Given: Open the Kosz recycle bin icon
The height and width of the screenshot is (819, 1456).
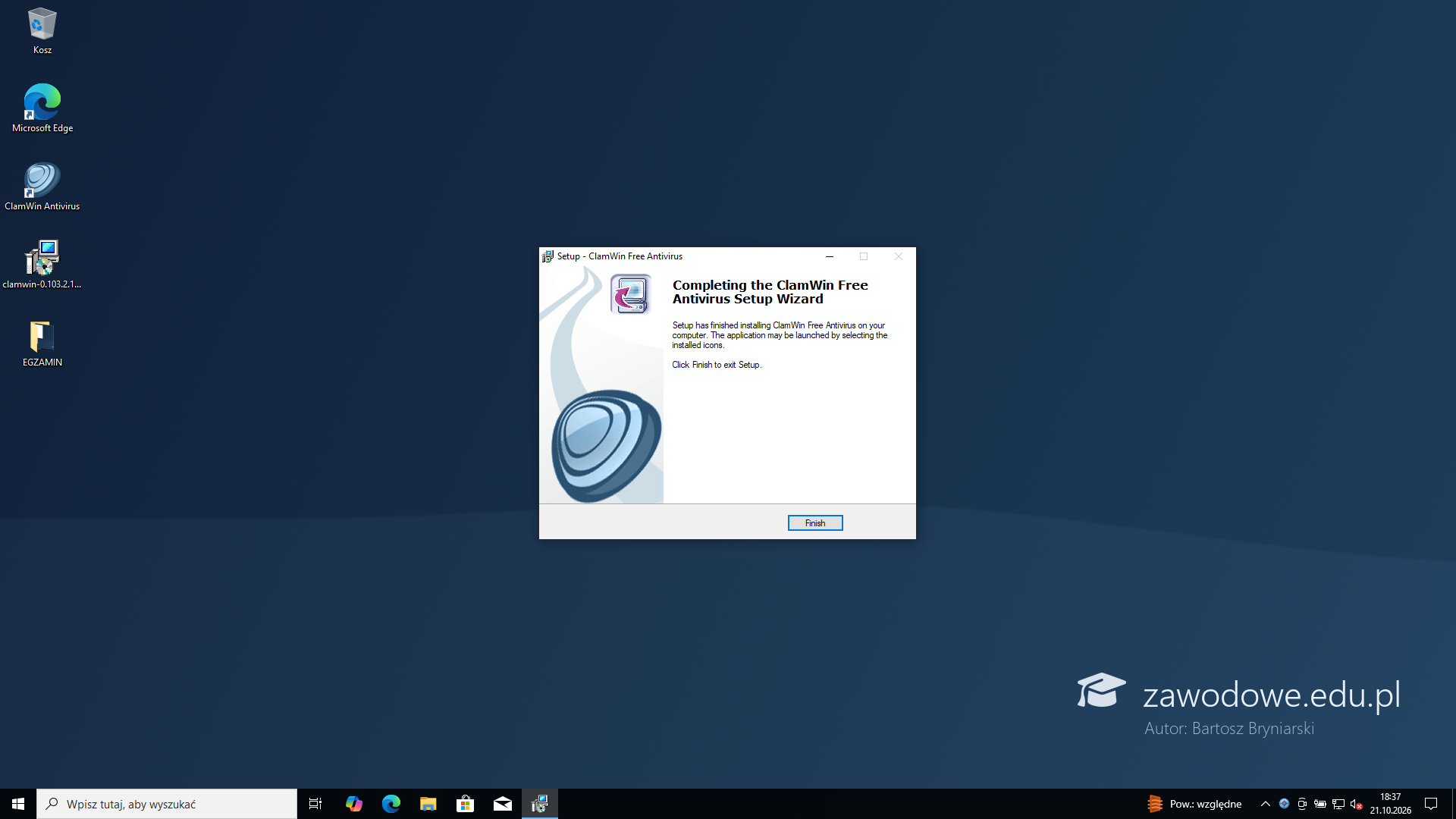Looking at the screenshot, I should coord(42,31).
